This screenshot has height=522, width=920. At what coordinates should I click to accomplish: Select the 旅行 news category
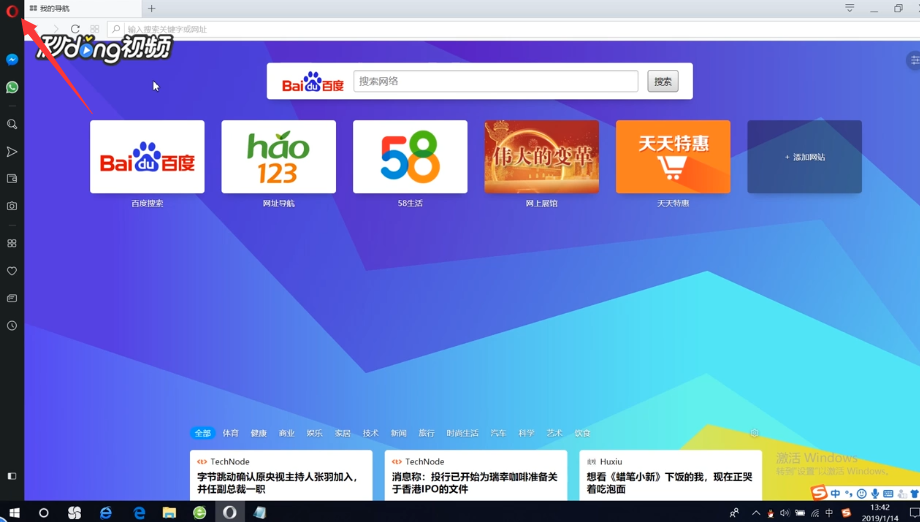pyautogui.click(x=427, y=433)
